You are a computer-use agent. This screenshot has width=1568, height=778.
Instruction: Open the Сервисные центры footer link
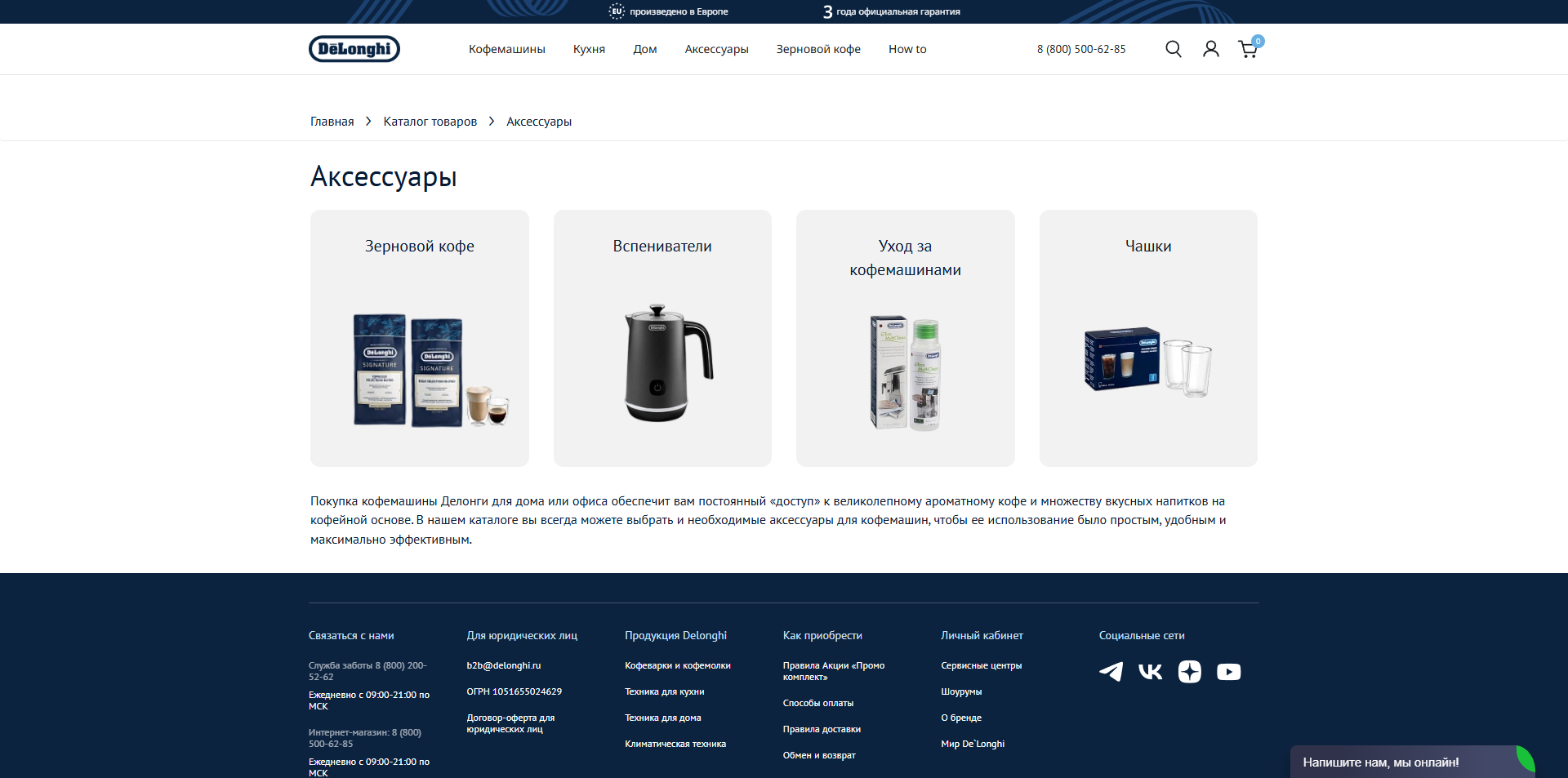coord(981,665)
